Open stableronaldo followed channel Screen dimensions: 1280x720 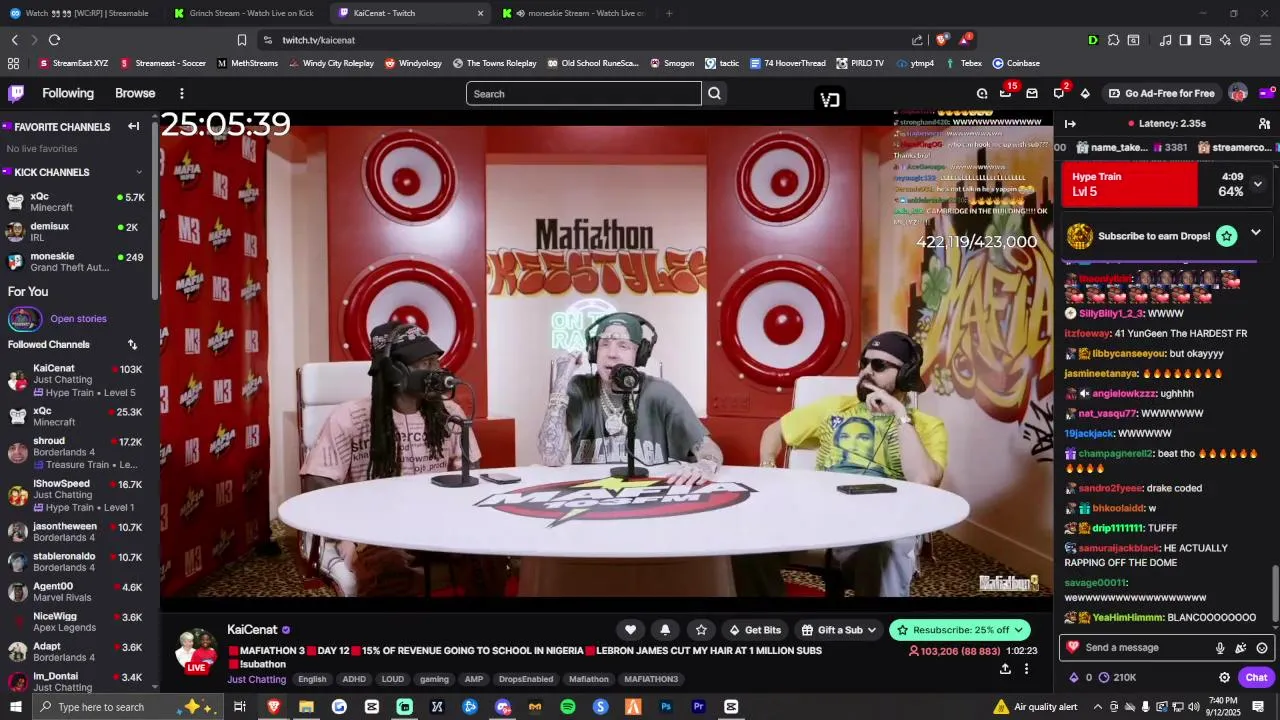78,562
